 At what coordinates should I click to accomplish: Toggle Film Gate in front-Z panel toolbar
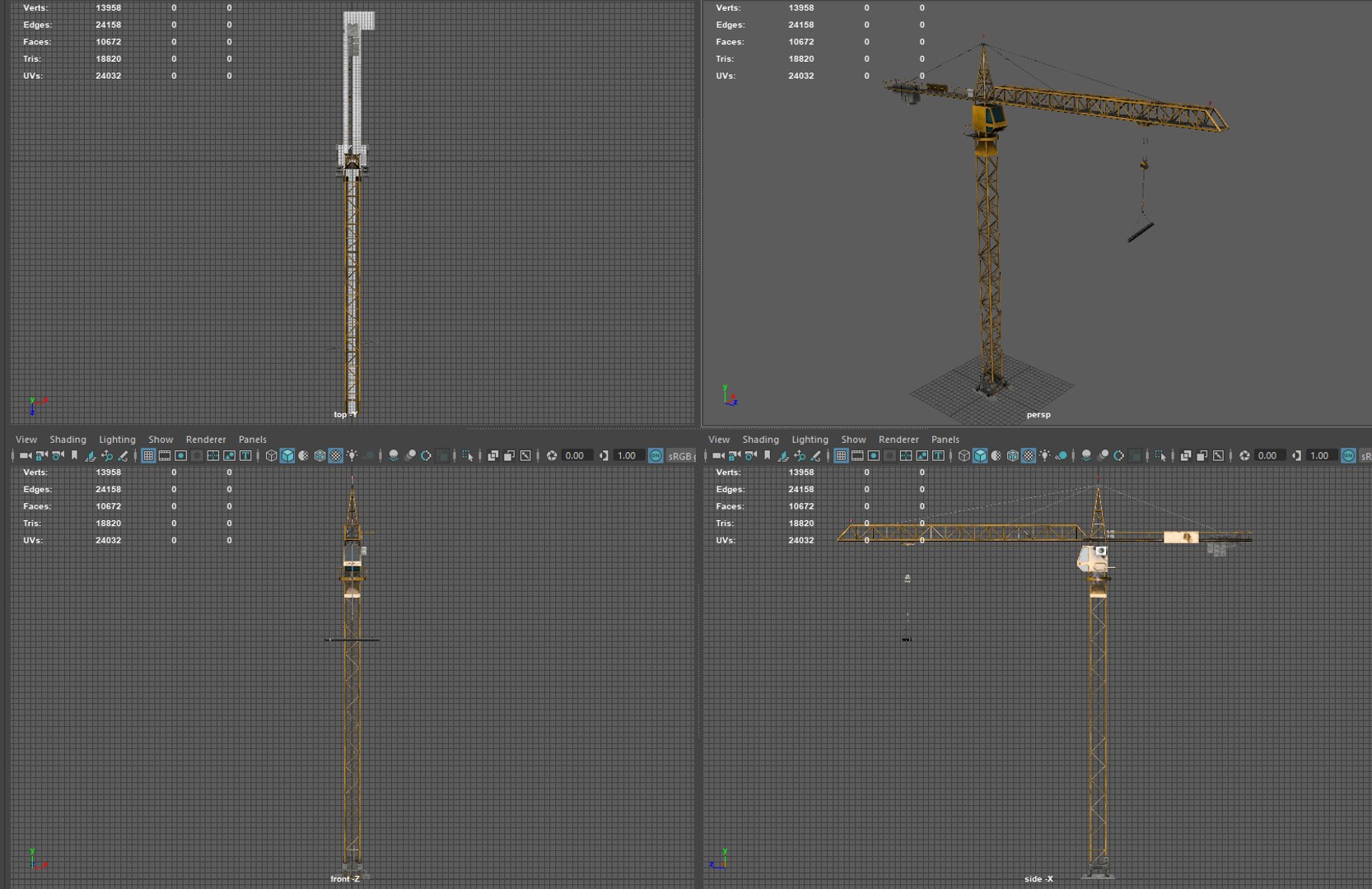165,455
